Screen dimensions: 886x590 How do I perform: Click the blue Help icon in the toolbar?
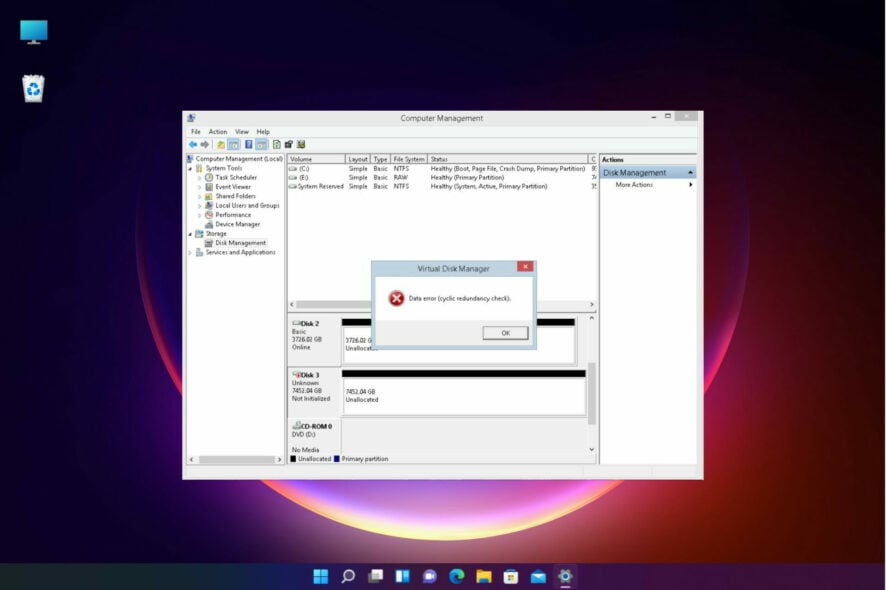point(248,144)
